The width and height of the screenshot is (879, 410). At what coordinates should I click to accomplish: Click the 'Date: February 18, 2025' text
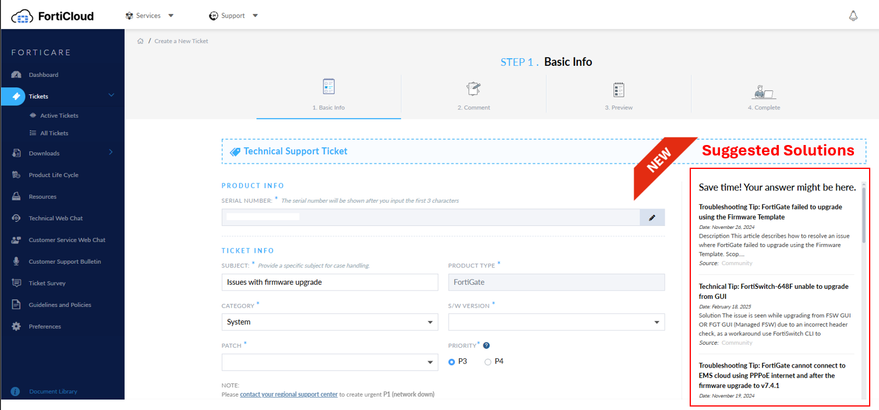click(x=727, y=307)
